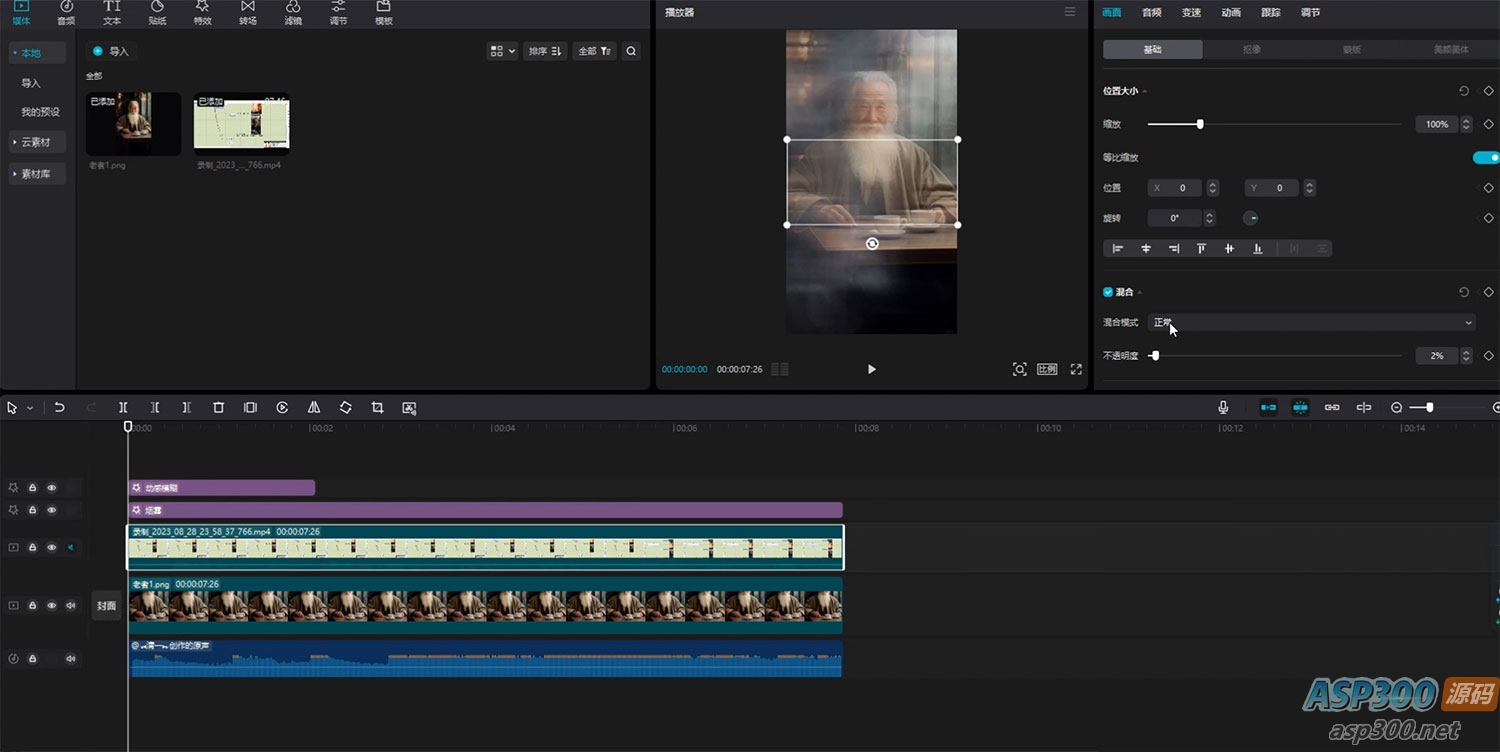Click the undo arrow in timeline toolbar
The width and height of the screenshot is (1500, 752).
click(x=59, y=408)
